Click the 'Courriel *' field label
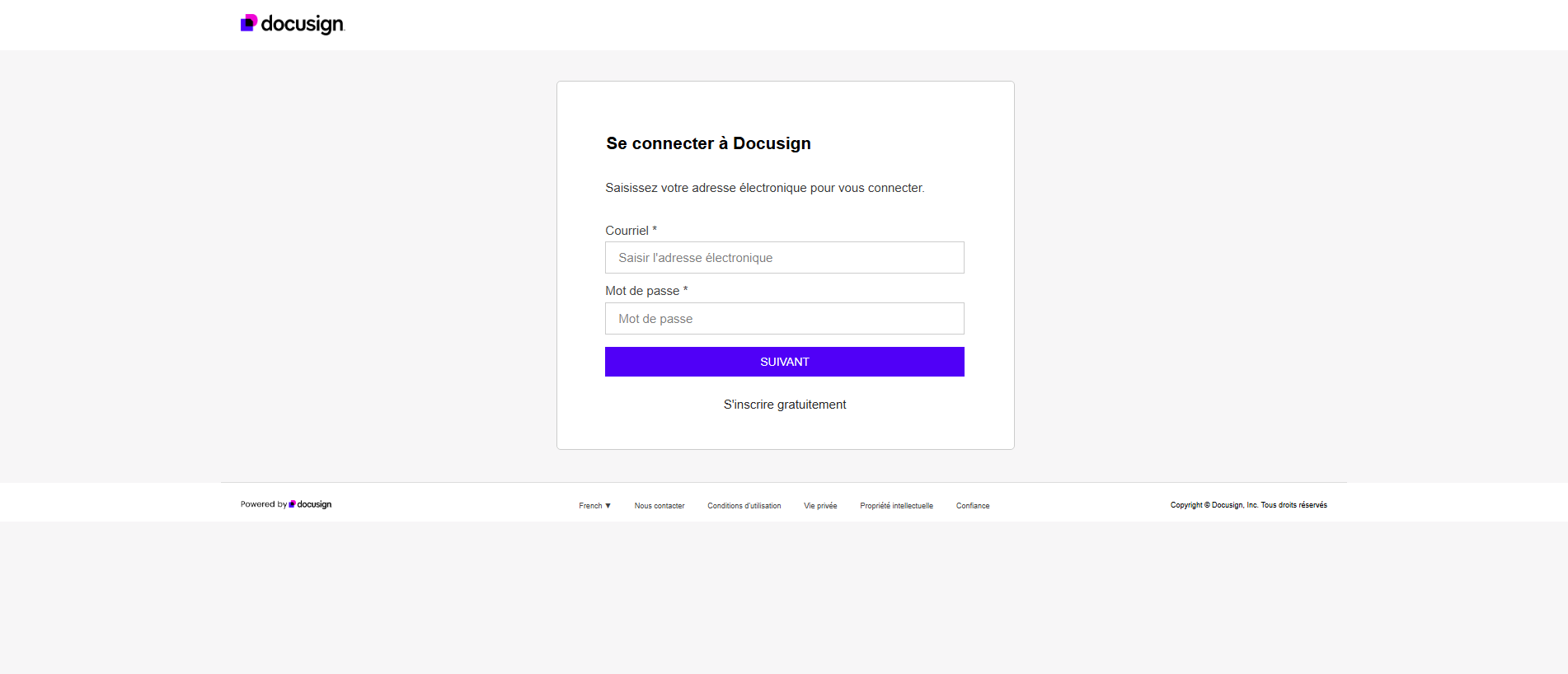Screen dimensions: 1568x674 pos(631,231)
